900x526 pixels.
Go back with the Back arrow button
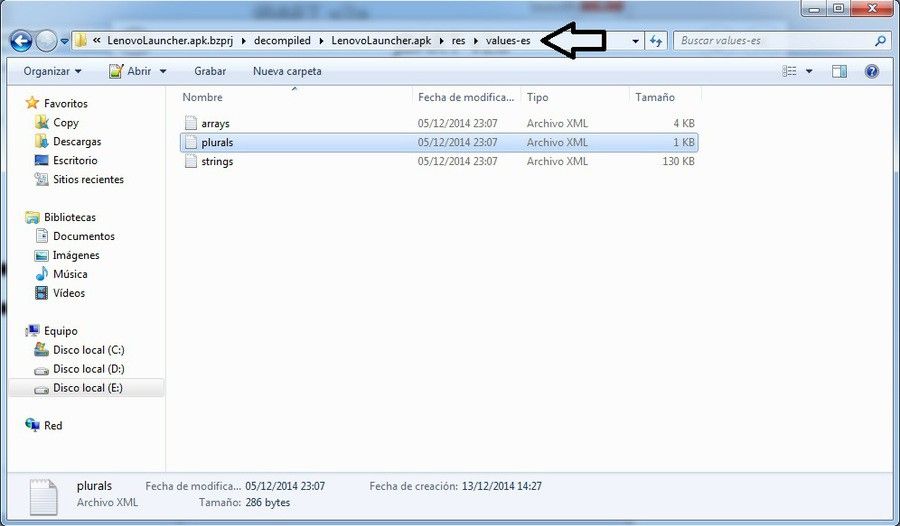(21, 41)
